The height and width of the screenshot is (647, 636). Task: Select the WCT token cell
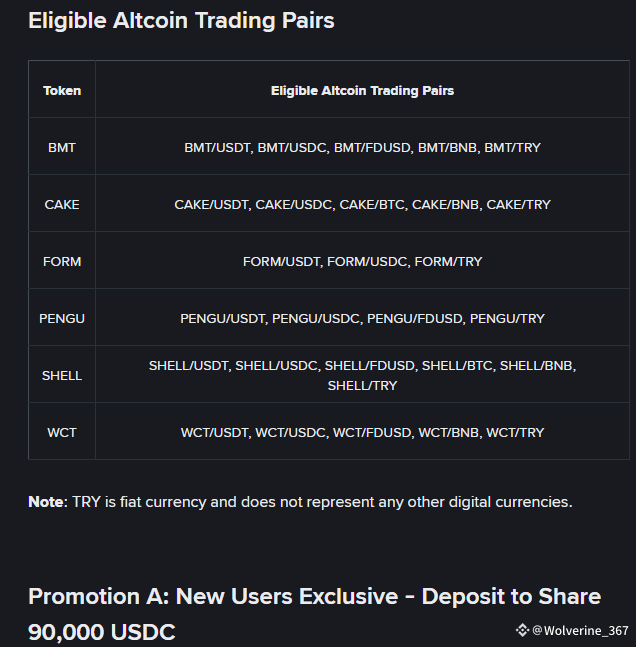pyautogui.click(x=62, y=432)
